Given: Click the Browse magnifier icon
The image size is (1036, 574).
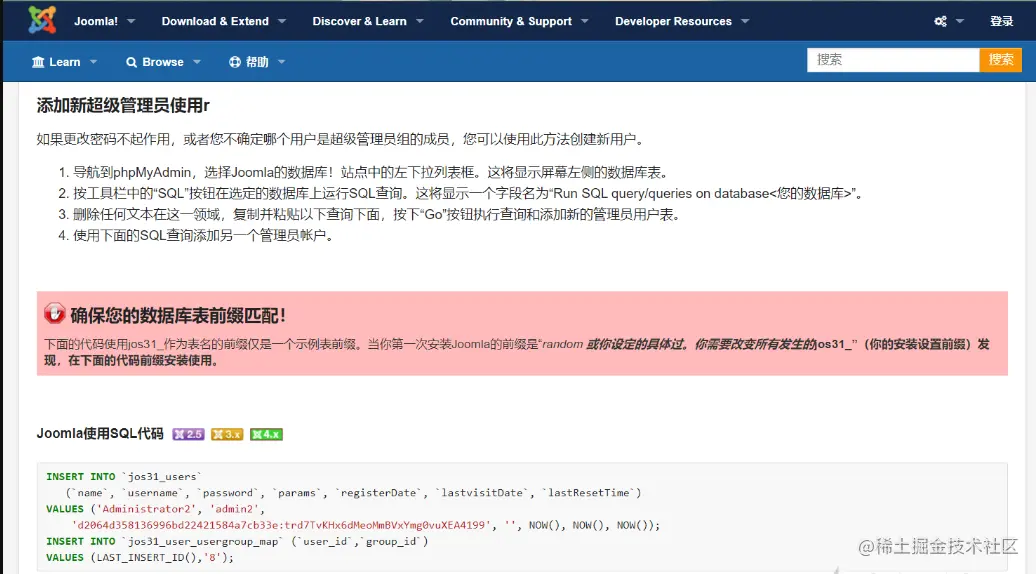Looking at the screenshot, I should tap(131, 62).
